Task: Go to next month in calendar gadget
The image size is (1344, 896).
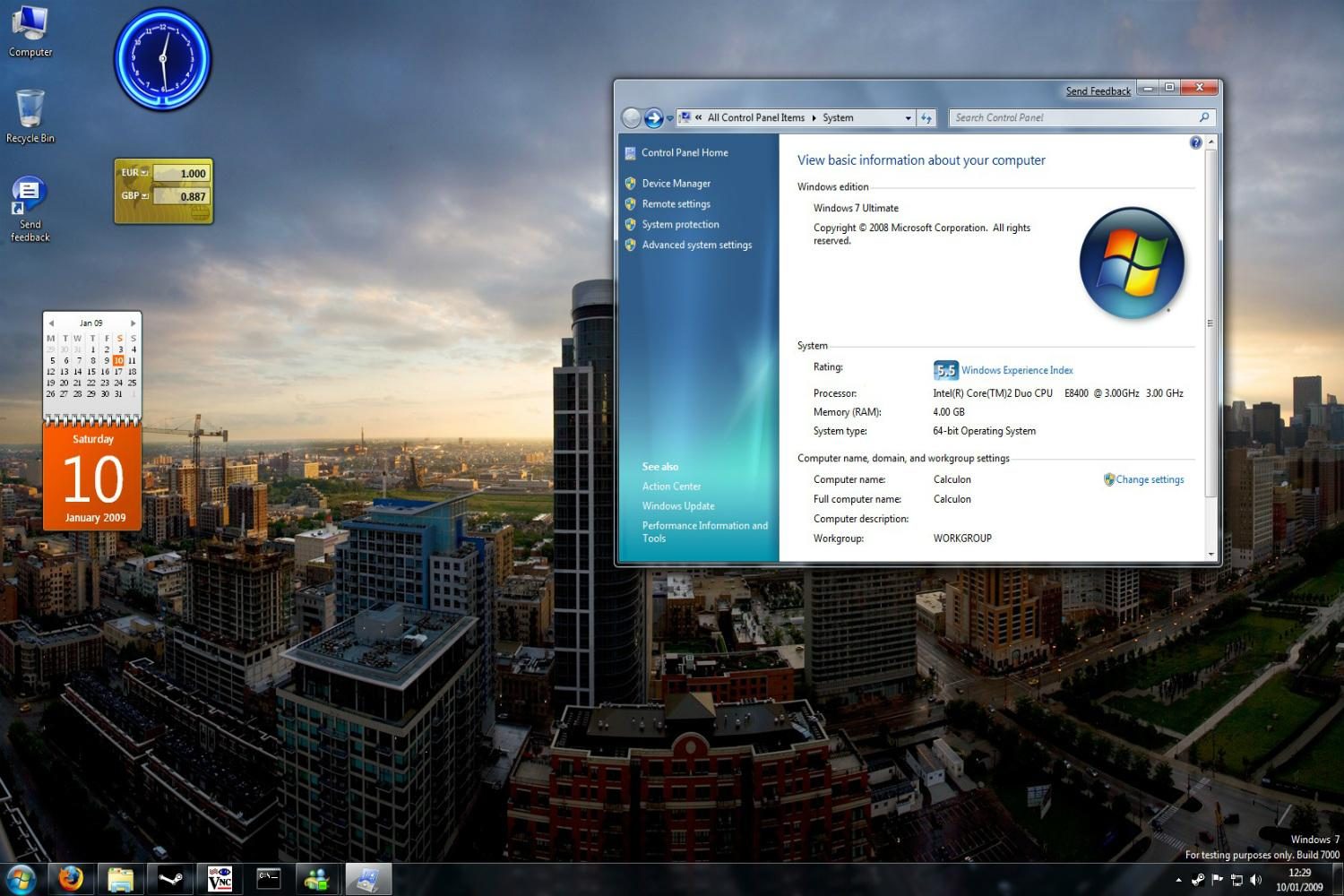Action: pyautogui.click(x=134, y=323)
